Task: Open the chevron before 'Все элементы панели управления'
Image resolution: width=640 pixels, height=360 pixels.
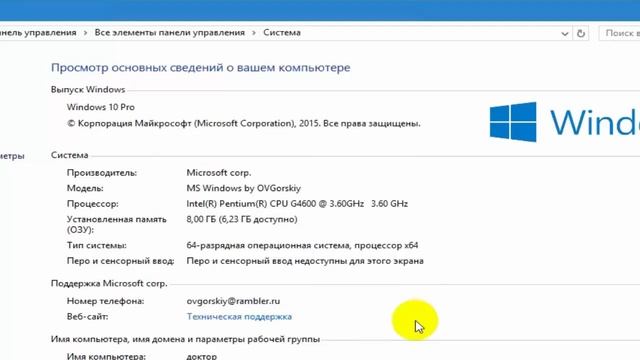Action: coord(85,33)
